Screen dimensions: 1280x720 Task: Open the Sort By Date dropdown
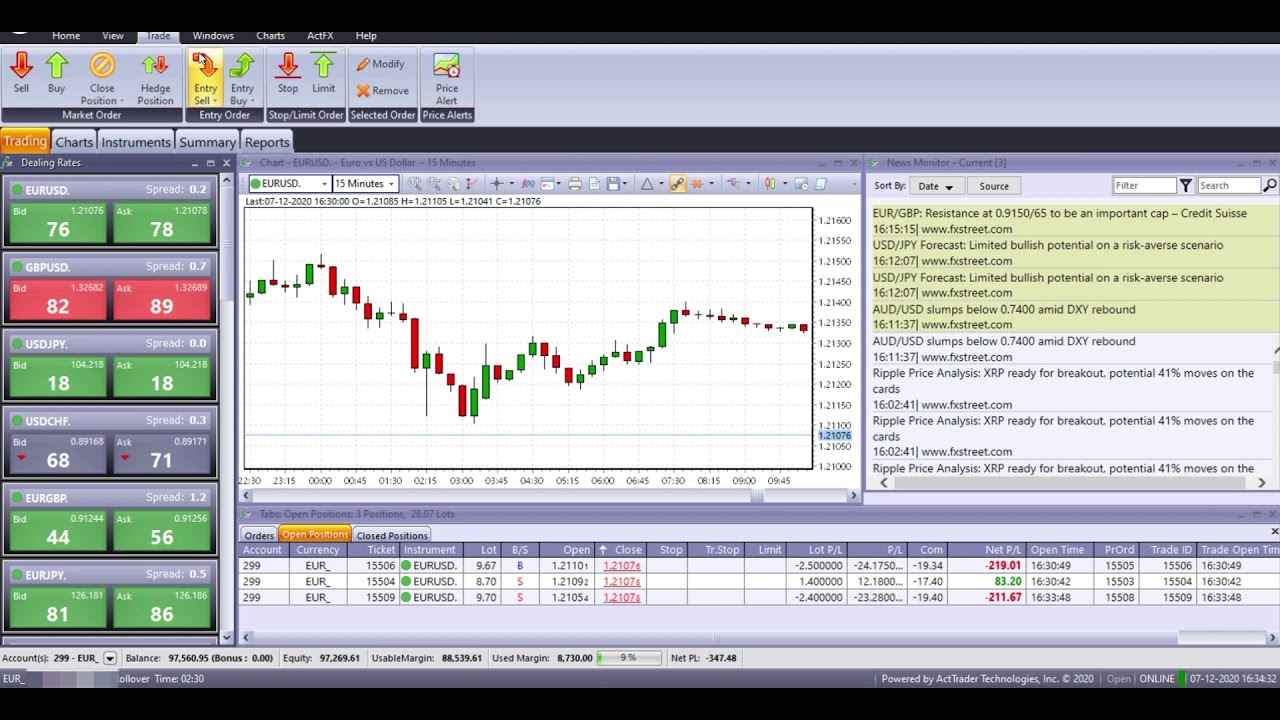[x=936, y=186]
